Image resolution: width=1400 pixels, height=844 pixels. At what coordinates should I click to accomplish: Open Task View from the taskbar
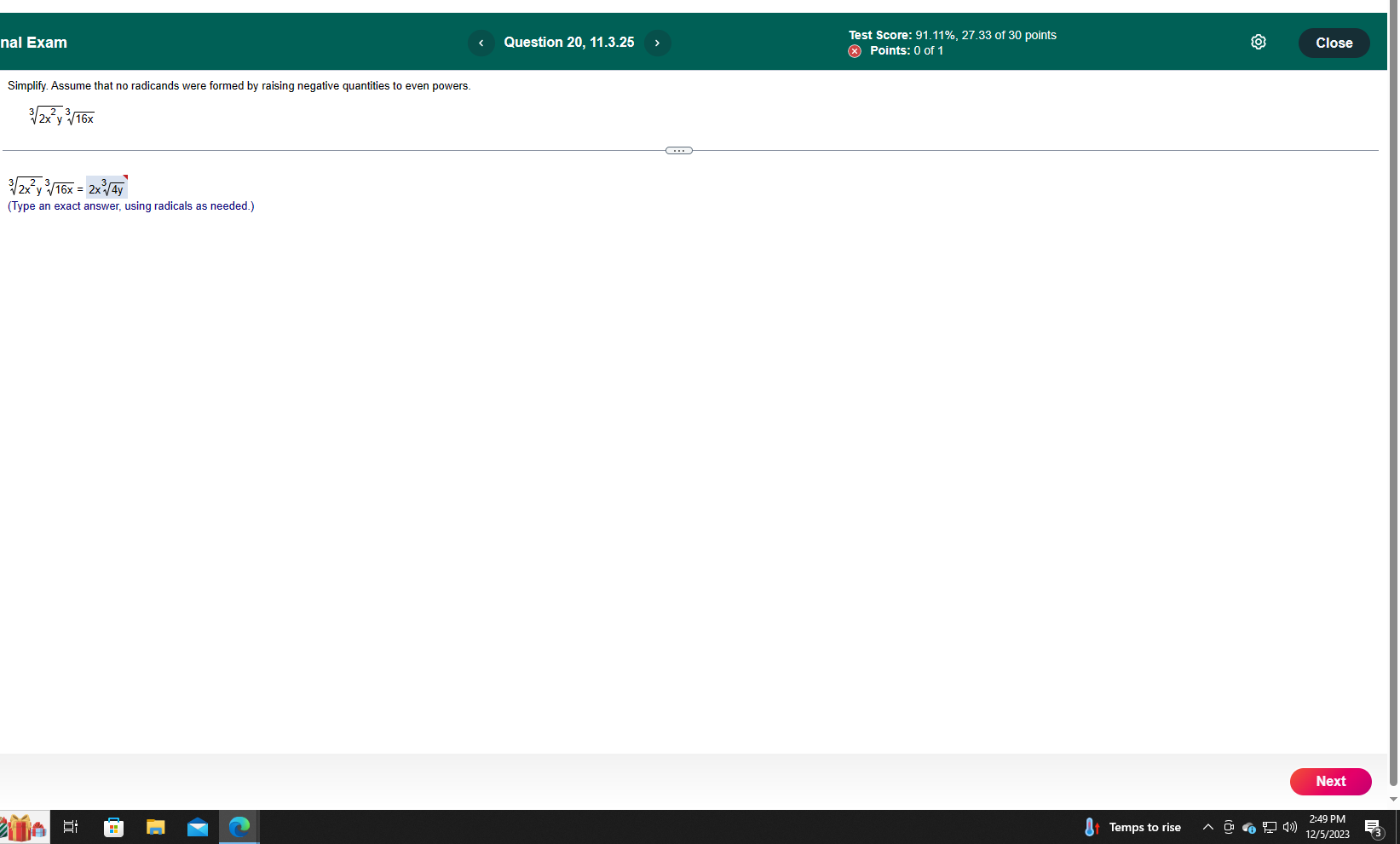70,826
